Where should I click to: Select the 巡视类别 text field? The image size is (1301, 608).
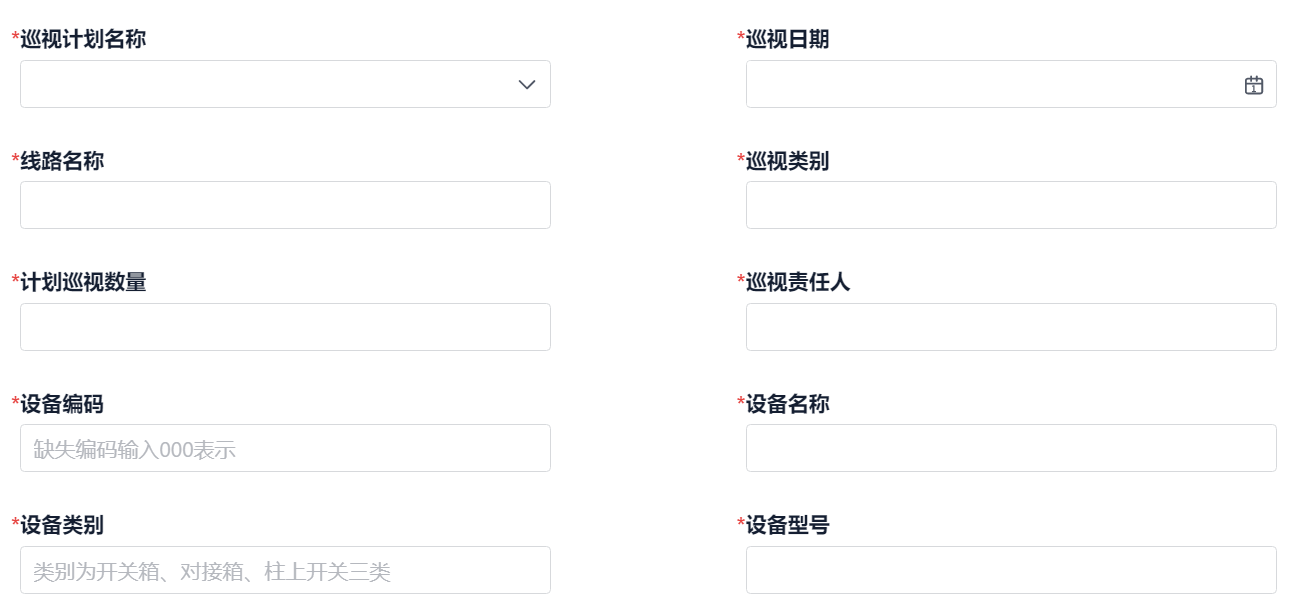[x=1011, y=205]
